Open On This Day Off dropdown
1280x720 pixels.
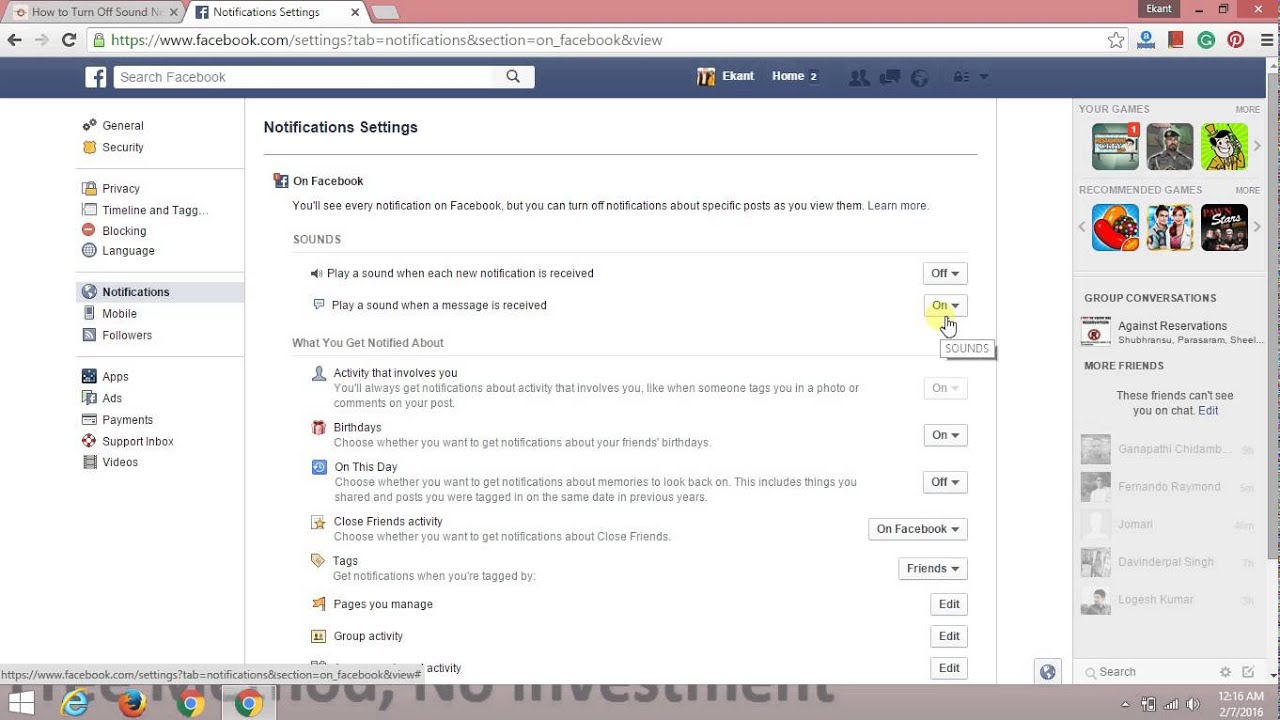[x=945, y=482]
